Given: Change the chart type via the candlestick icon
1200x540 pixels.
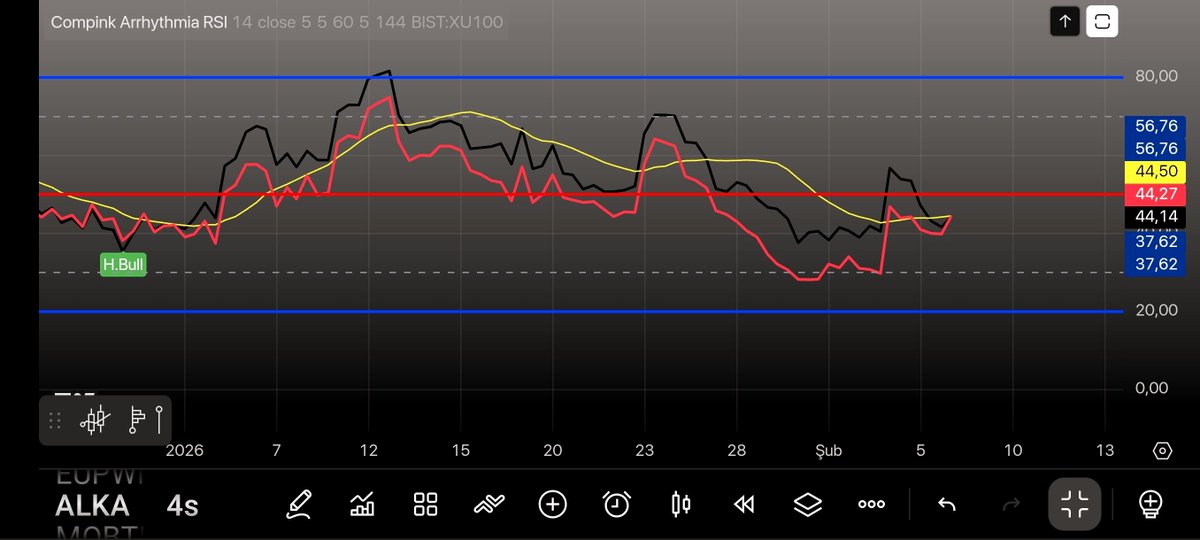Looking at the screenshot, I should tap(681, 504).
